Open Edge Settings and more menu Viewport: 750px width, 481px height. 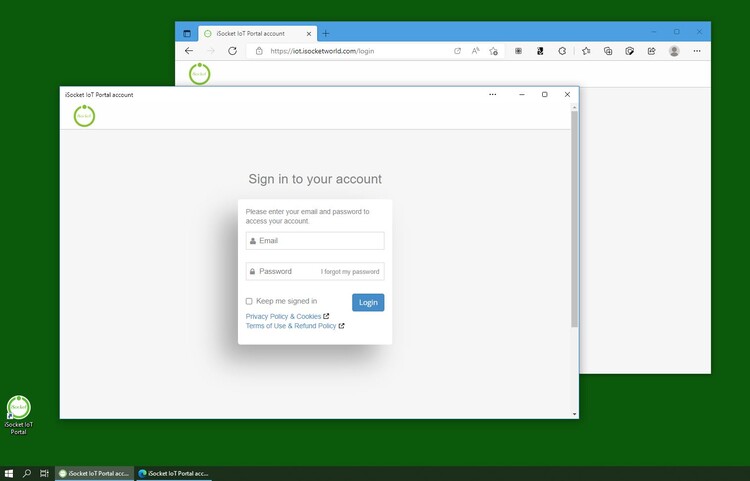click(697, 51)
